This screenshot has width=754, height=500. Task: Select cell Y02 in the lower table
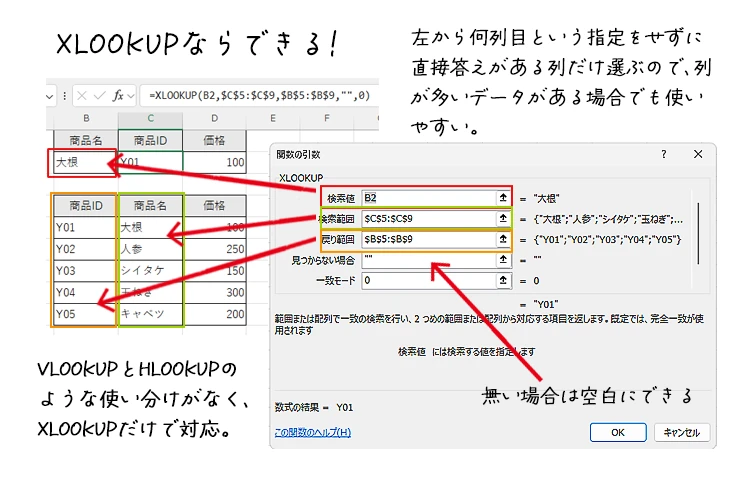86,249
